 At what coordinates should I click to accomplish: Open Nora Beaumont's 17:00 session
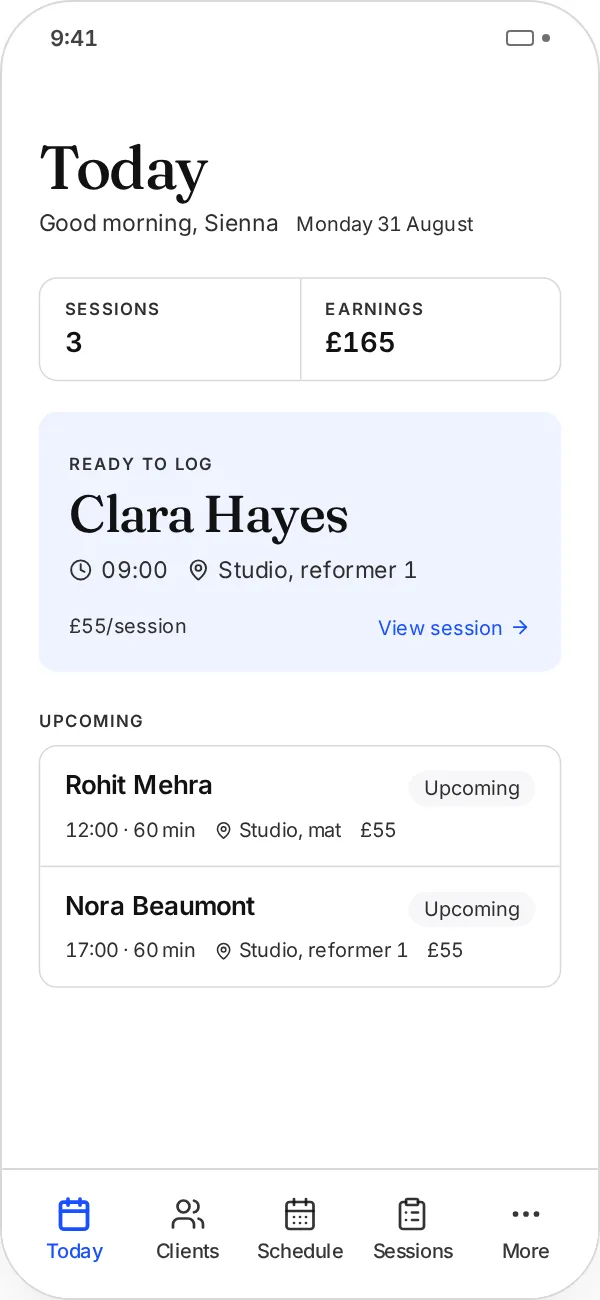(300, 927)
